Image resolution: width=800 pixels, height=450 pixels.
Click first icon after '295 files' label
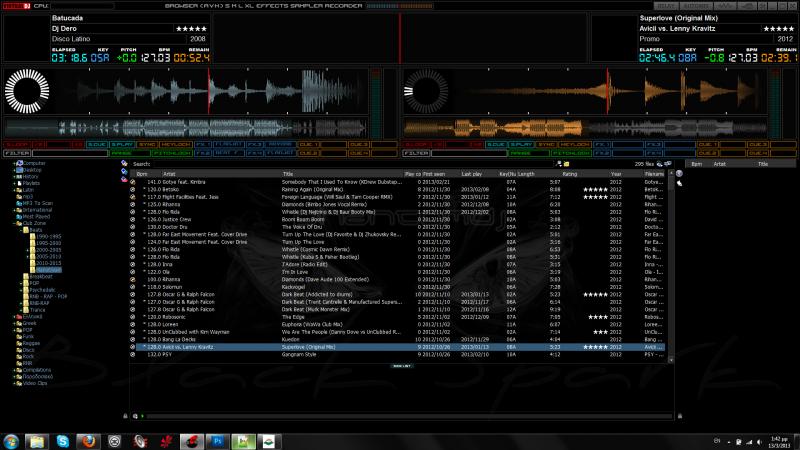click(x=660, y=164)
